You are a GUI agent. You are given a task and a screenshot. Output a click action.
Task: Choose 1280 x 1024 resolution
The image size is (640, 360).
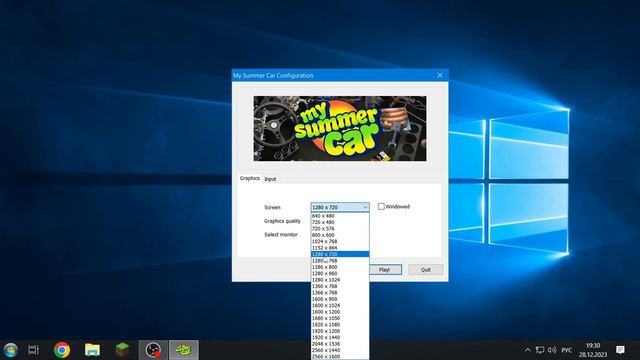click(x=340, y=280)
